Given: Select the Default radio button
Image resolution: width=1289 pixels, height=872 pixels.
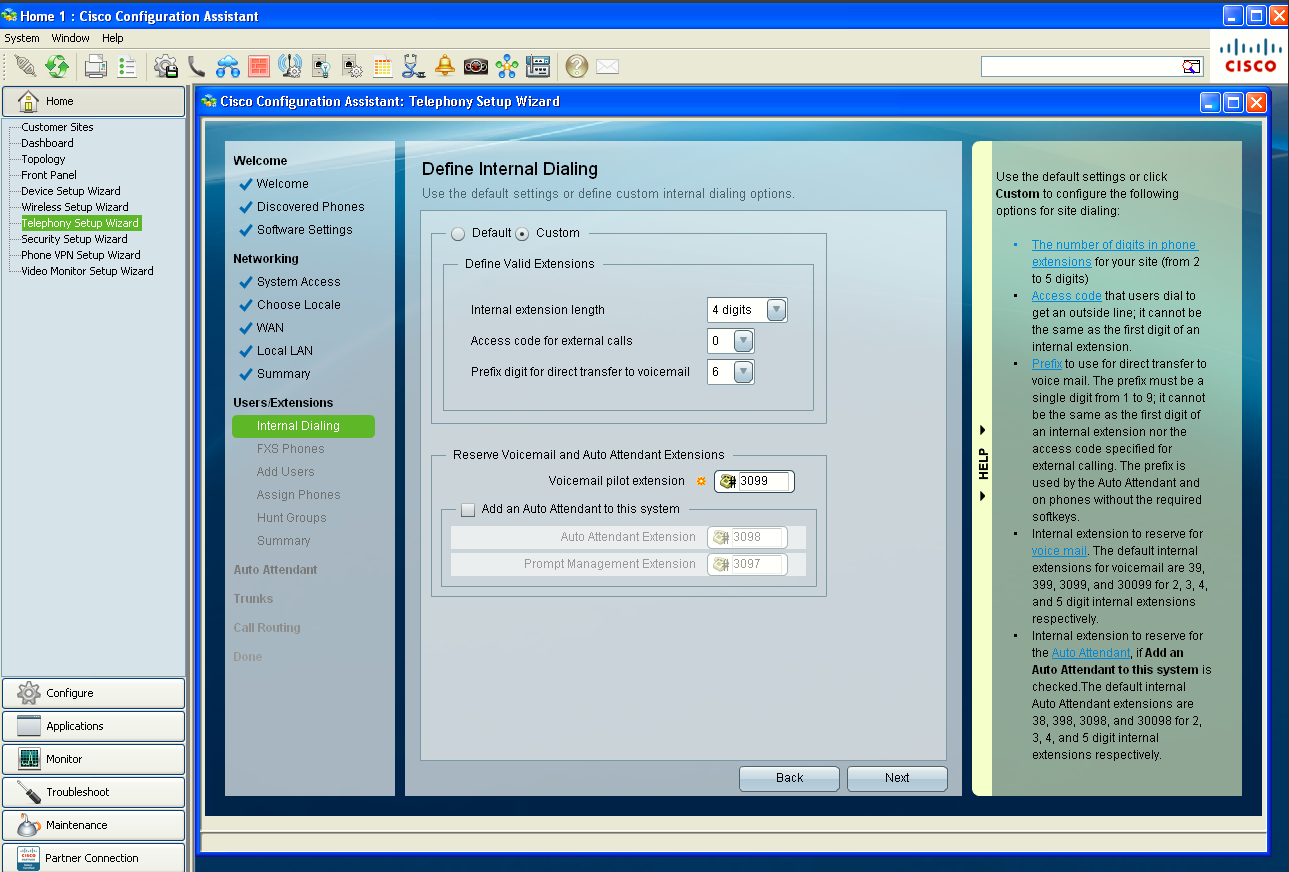Looking at the screenshot, I should 458,233.
